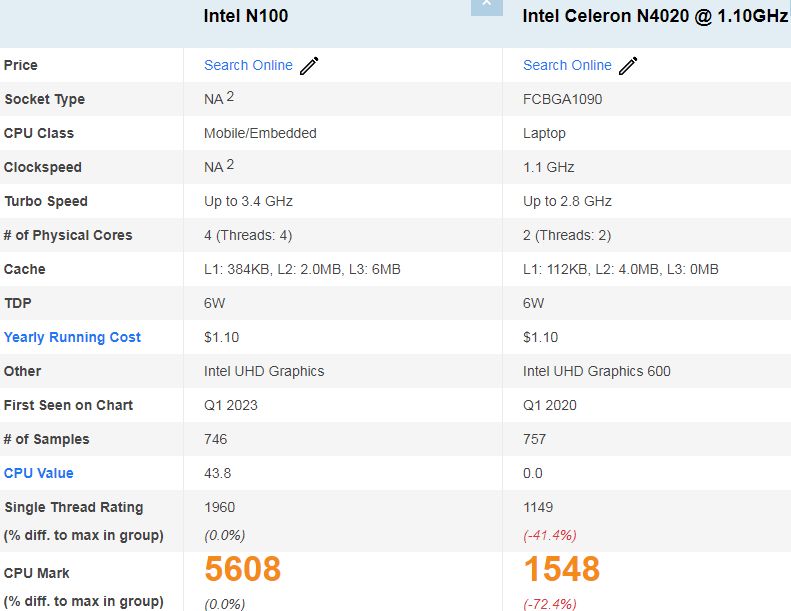This screenshot has width=791, height=611.
Task: Click the red (-41.4%) difference value
Action: pyautogui.click(x=549, y=535)
